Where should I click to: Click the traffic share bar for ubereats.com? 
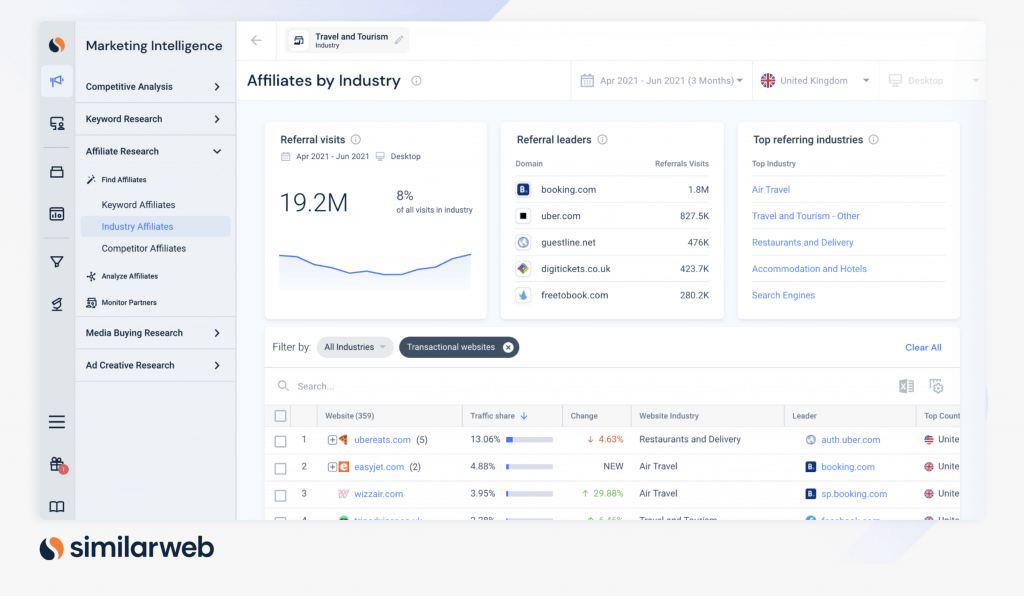pyautogui.click(x=530, y=439)
